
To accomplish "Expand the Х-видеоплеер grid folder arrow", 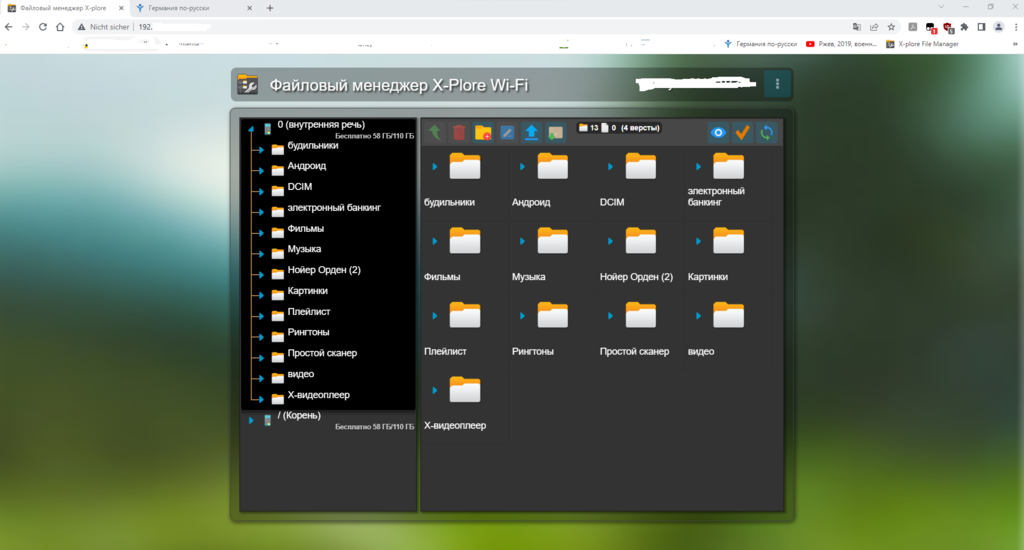I will 434,390.
